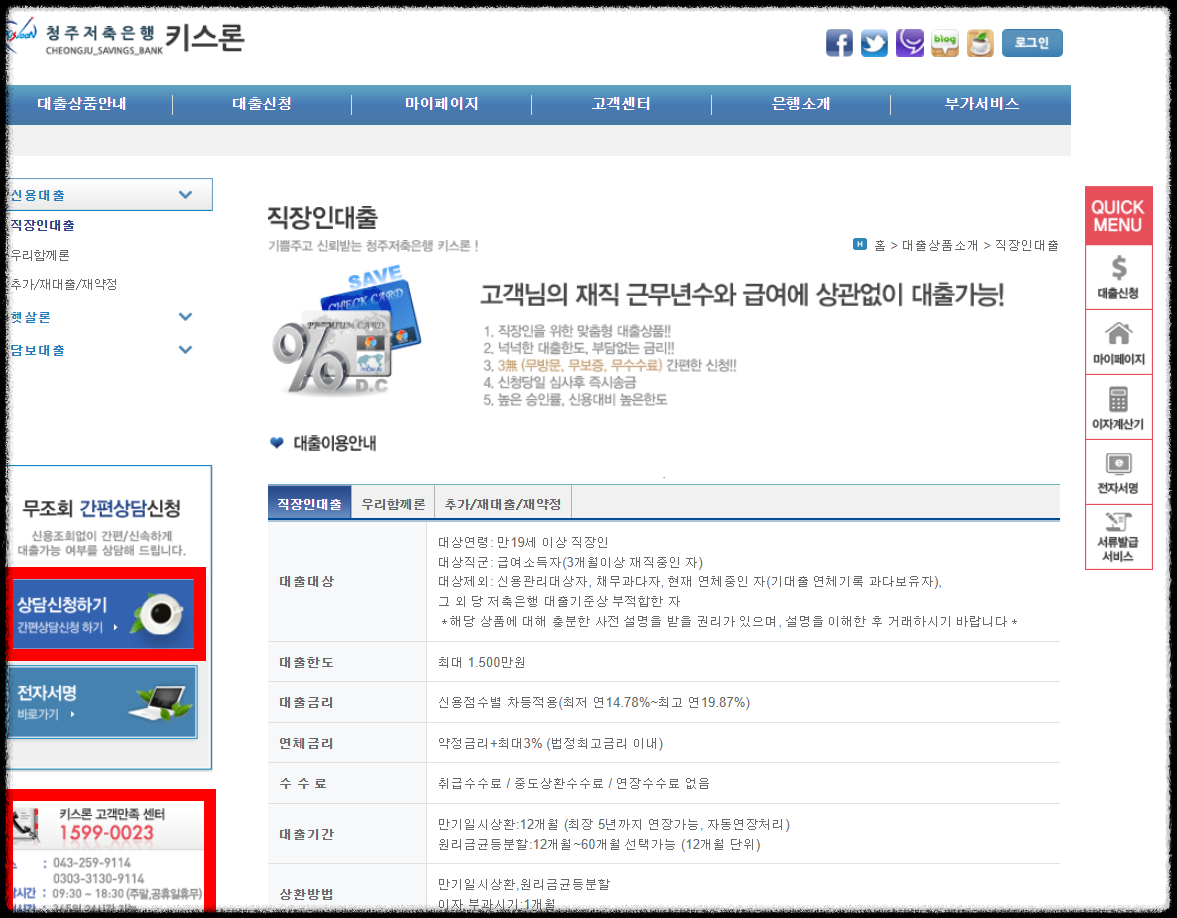The image size is (1177, 918).
Task: Open the 은행소개 menu
Action: click(x=801, y=104)
